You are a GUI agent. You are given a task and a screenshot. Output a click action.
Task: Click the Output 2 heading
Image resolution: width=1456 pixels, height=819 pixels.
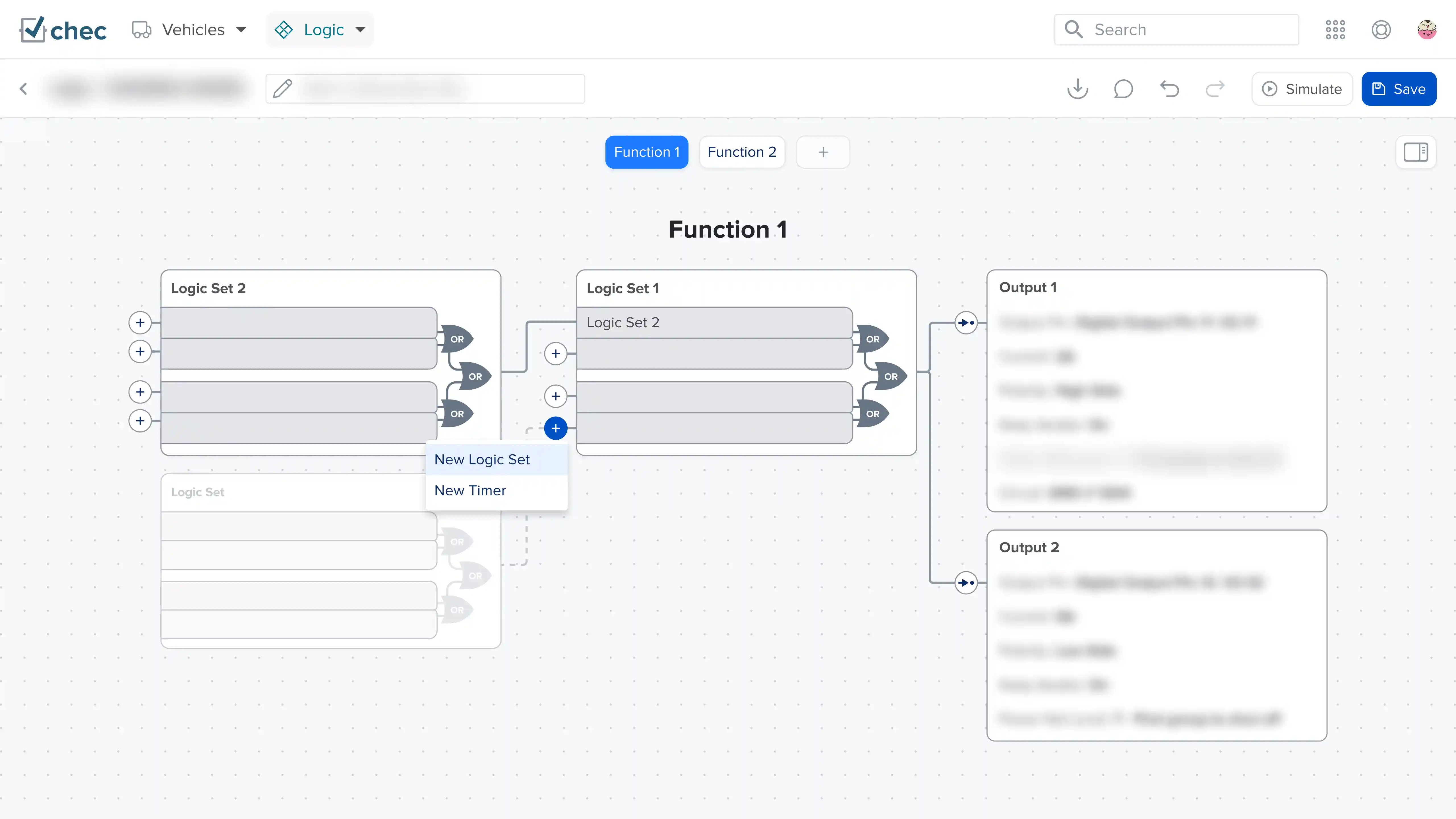[x=1029, y=547]
